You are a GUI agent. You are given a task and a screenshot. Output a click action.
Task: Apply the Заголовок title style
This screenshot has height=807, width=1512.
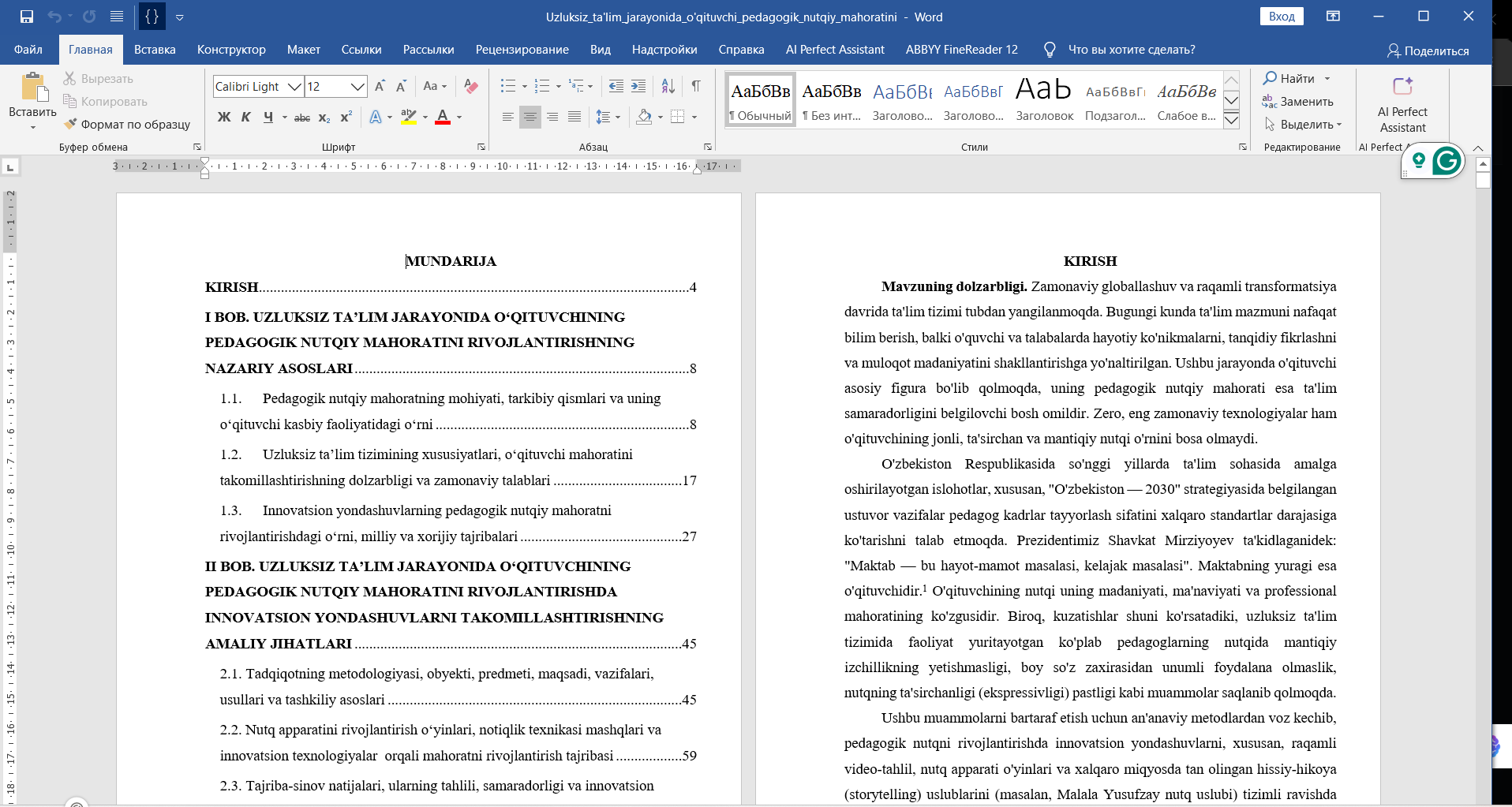1044,99
